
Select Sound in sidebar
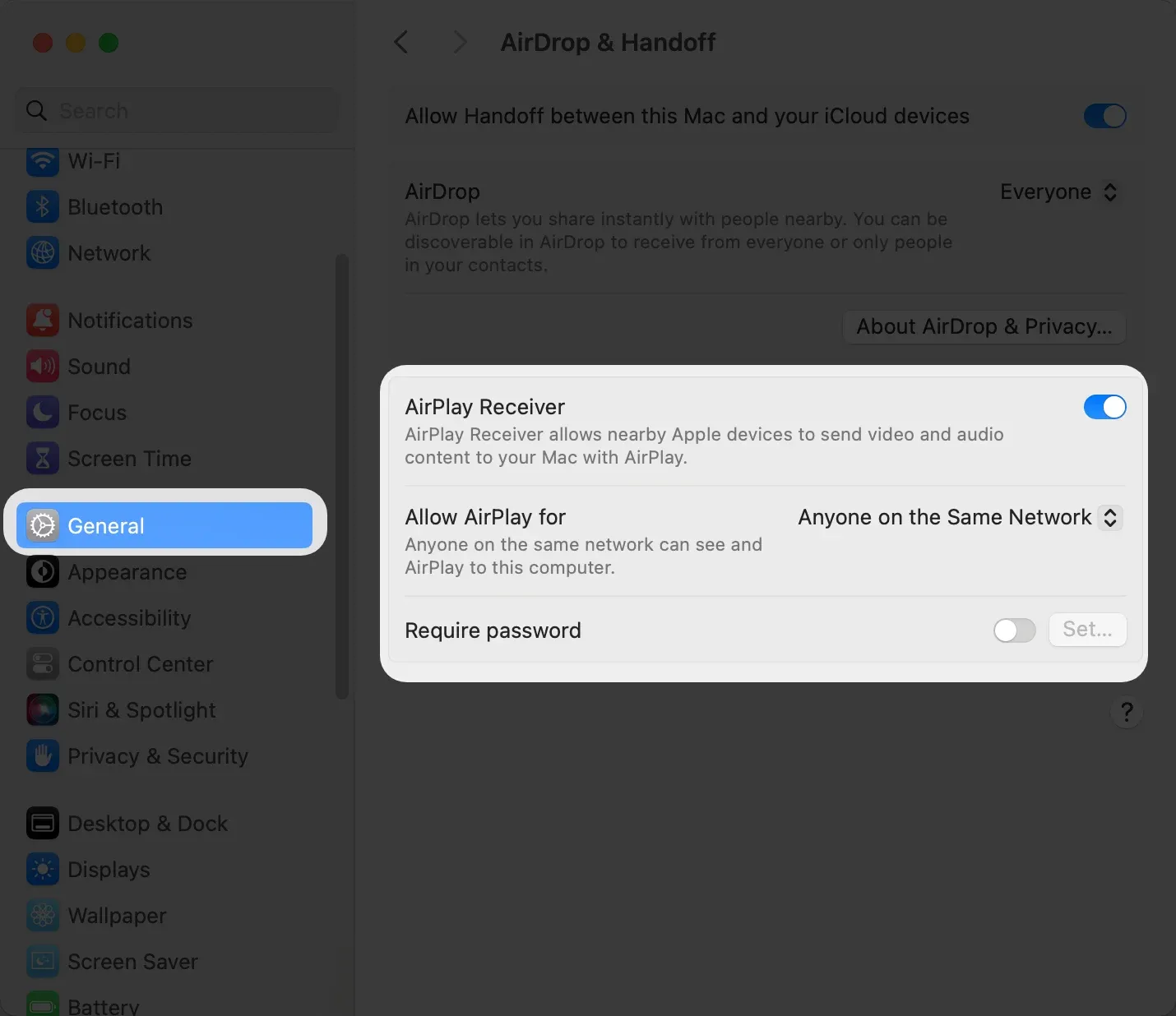pyautogui.click(x=99, y=367)
